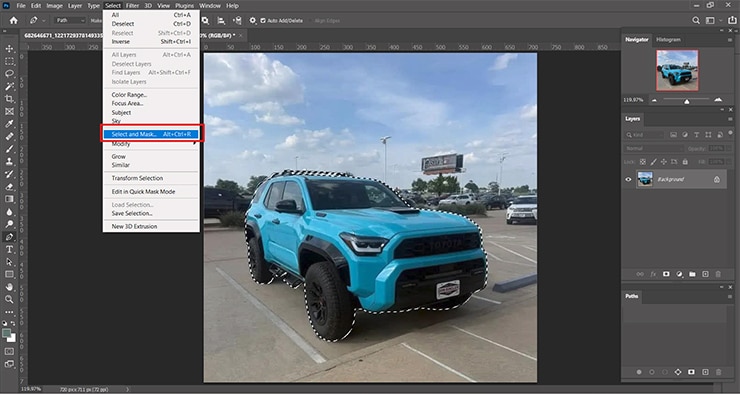Choose Inverse in the Select menu
Screen dimensions: 740x394
(151, 42)
